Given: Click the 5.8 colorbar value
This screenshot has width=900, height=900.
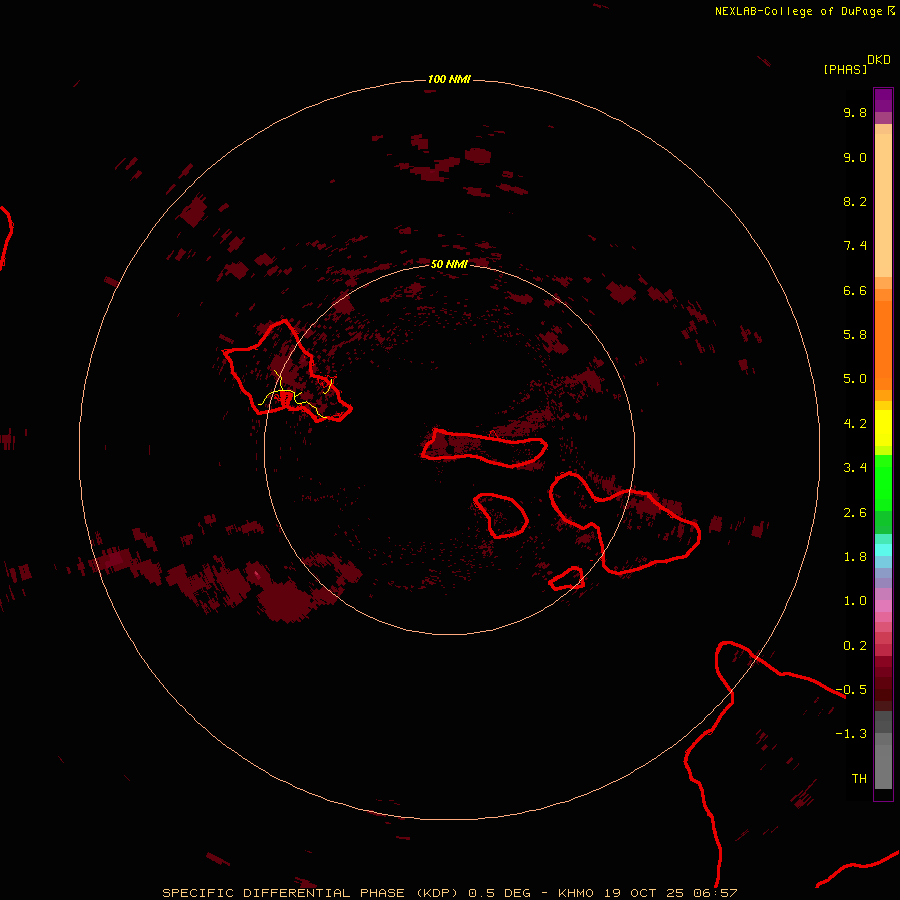Looking at the screenshot, I should click(855, 335).
